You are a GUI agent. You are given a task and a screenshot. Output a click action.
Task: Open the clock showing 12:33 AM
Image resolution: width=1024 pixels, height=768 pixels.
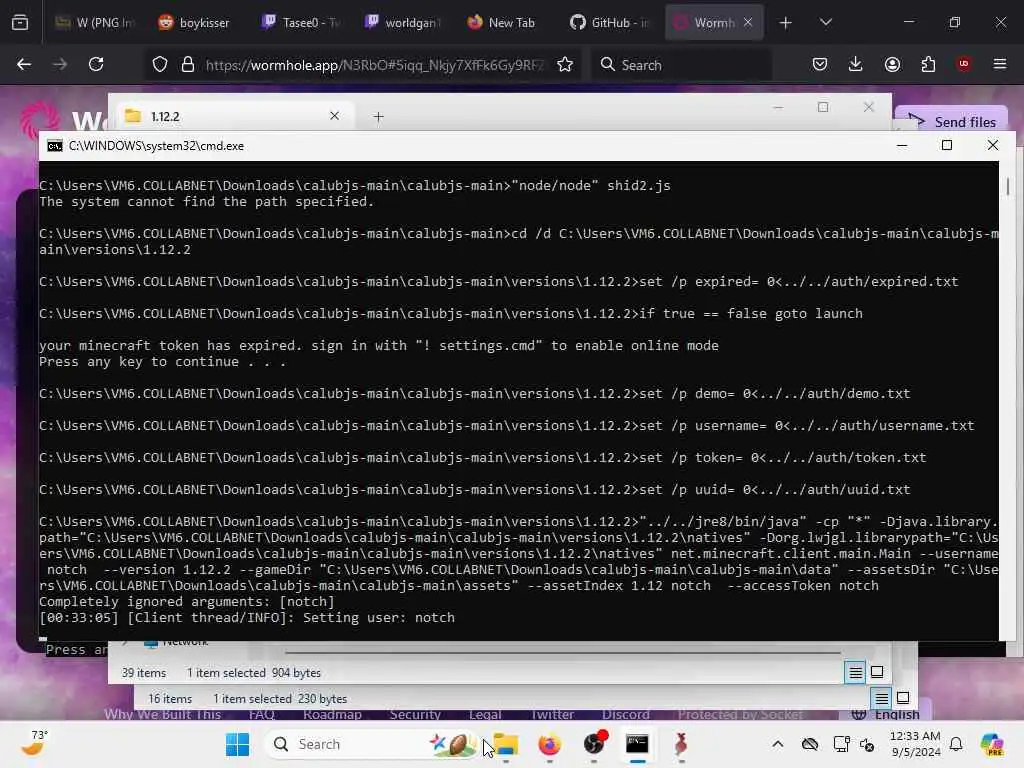[915, 744]
